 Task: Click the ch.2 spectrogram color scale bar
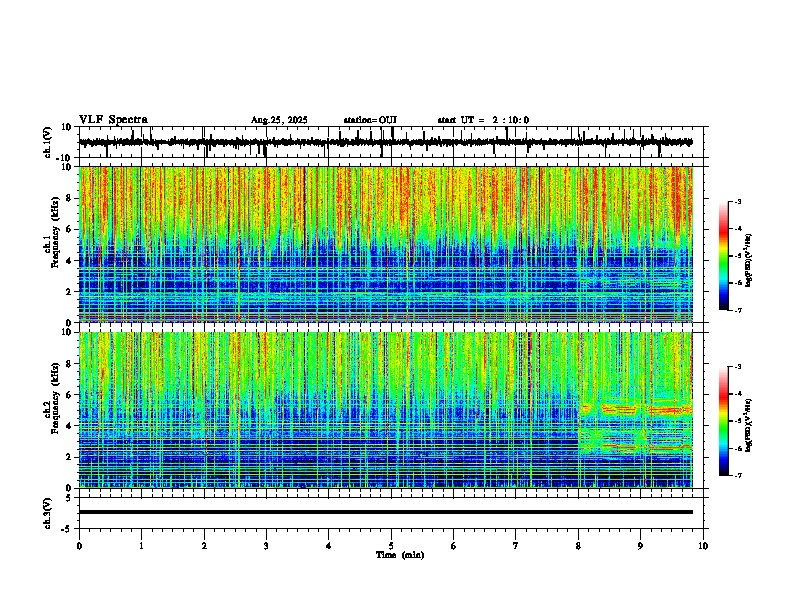click(x=724, y=421)
